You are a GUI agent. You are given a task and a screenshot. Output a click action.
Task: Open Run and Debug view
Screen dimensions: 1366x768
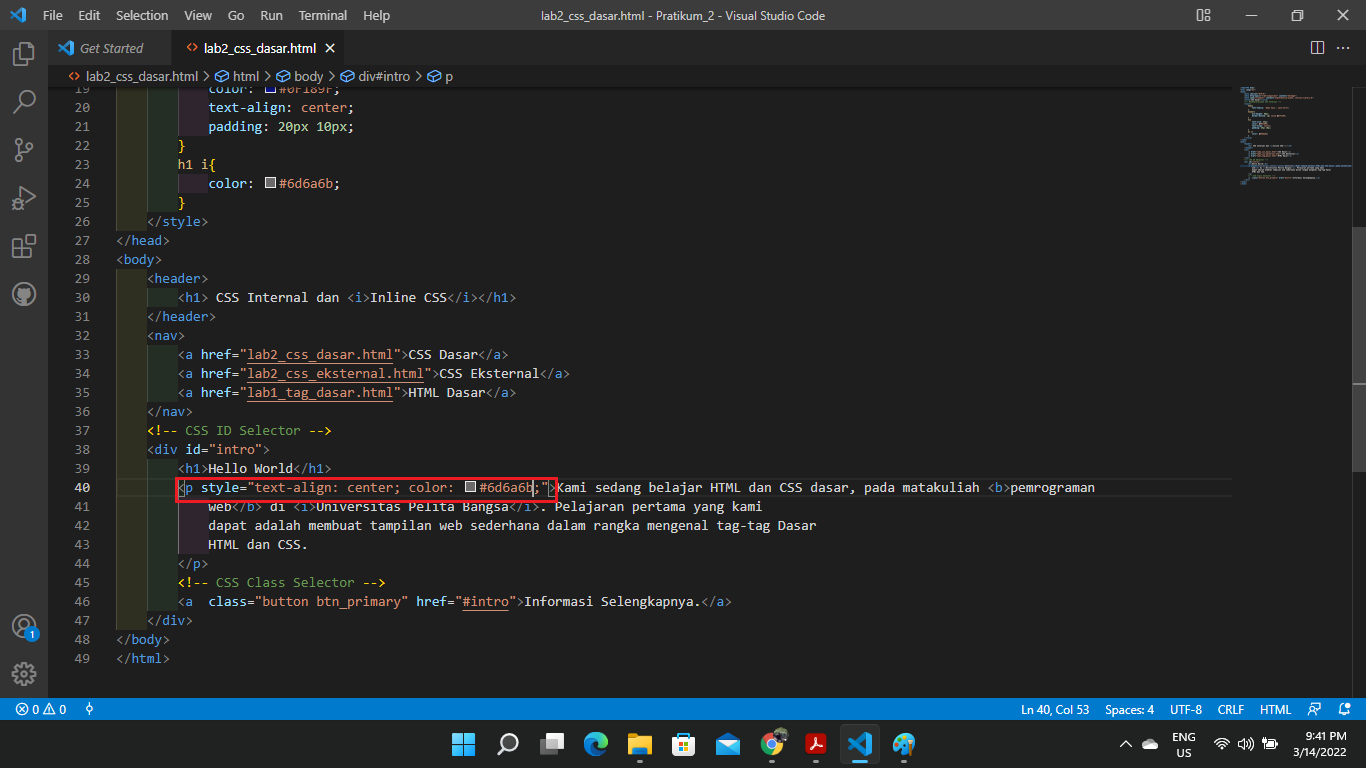coord(24,198)
